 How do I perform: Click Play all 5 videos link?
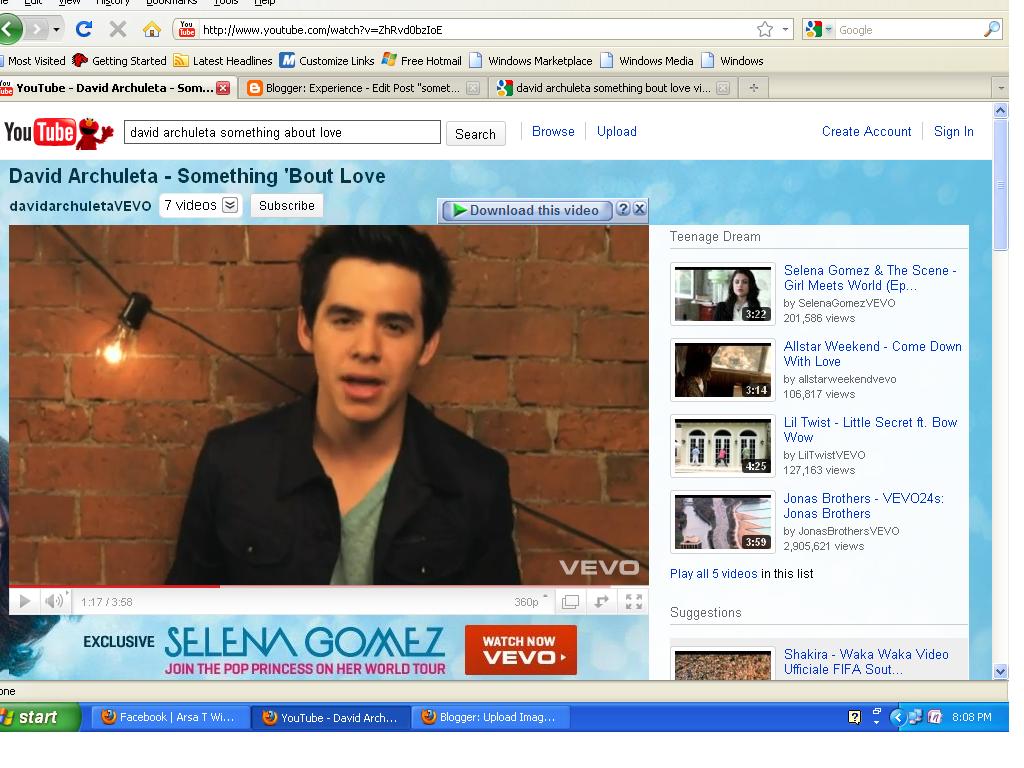point(714,573)
